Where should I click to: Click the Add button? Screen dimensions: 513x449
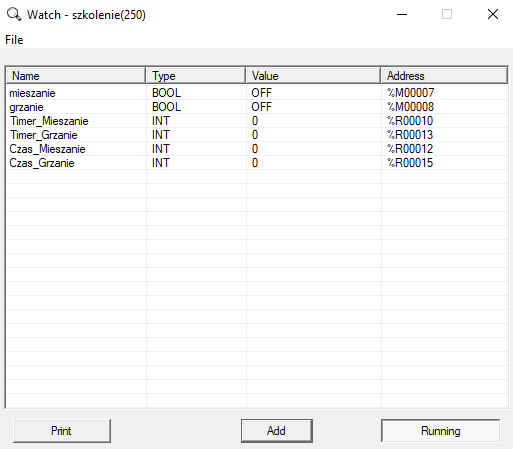tap(277, 431)
